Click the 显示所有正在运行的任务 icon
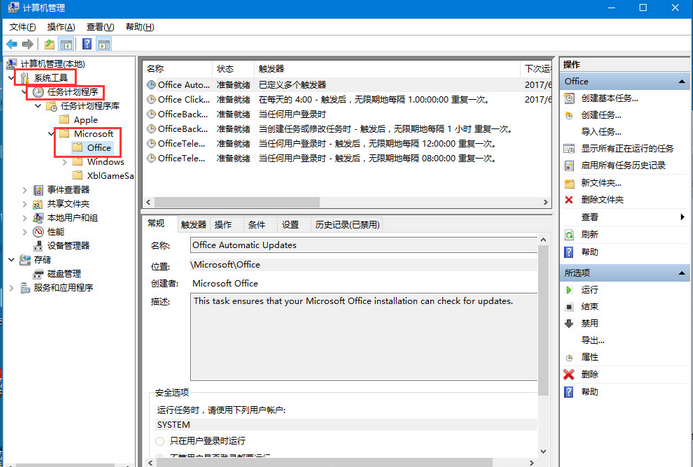 [569, 148]
